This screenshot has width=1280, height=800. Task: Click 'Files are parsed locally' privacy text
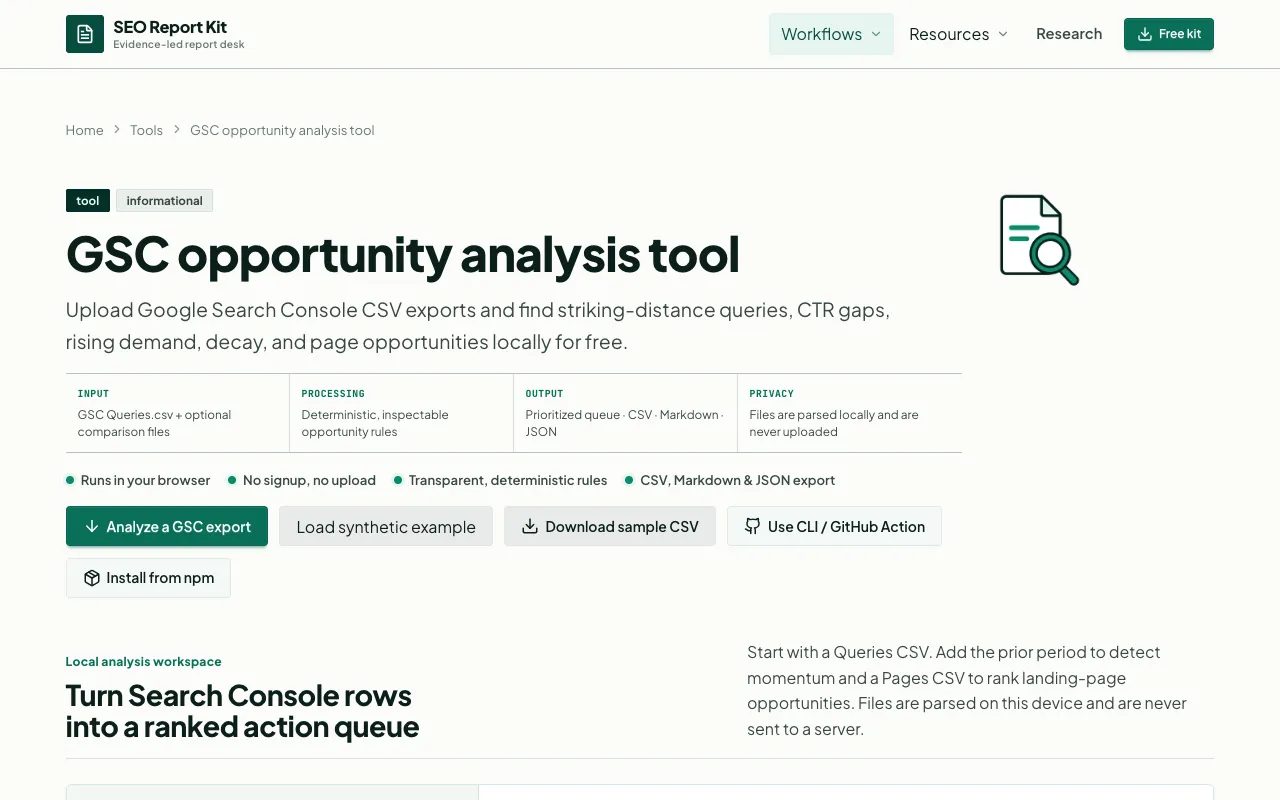point(834,423)
